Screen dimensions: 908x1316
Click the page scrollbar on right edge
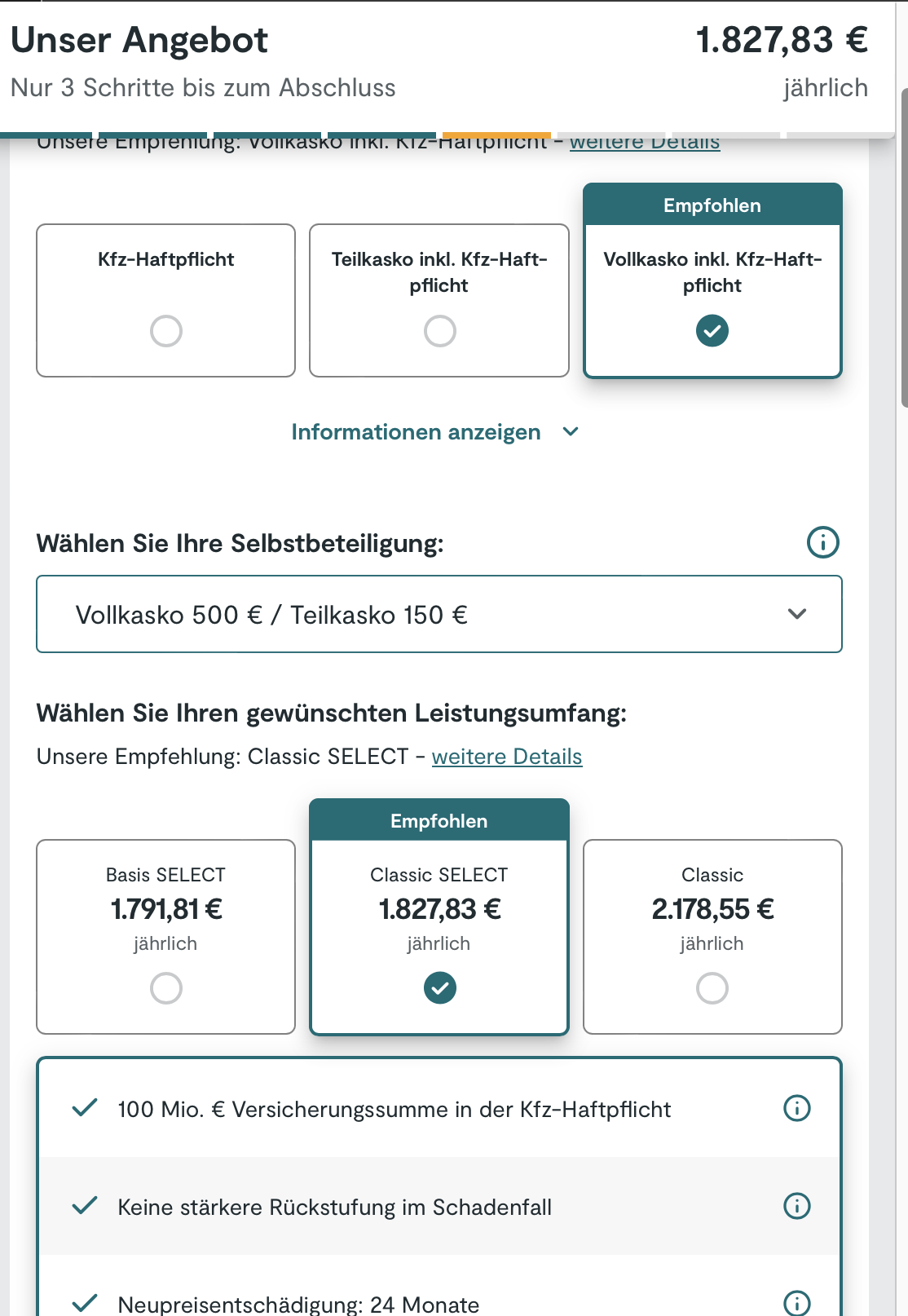[x=903, y=245]
